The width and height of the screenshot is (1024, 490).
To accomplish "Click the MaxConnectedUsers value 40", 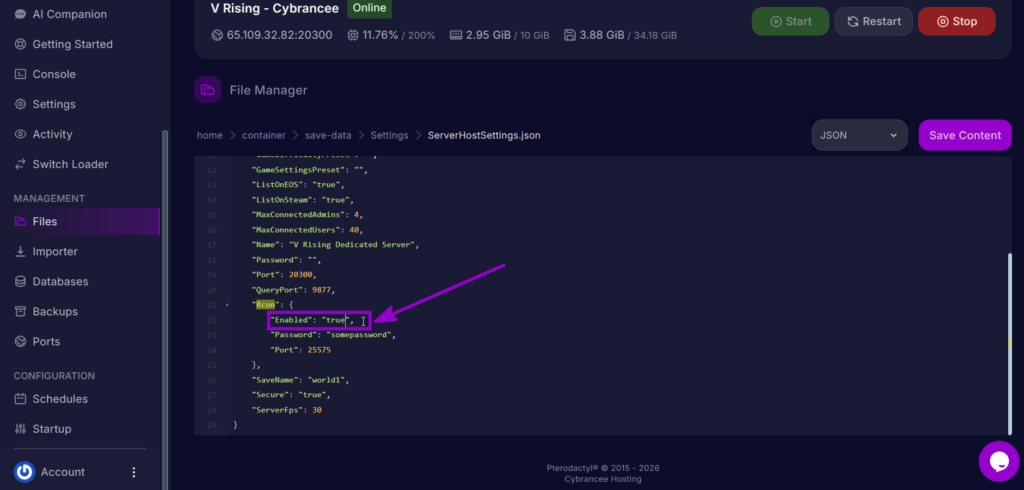I will coord(356,230).
